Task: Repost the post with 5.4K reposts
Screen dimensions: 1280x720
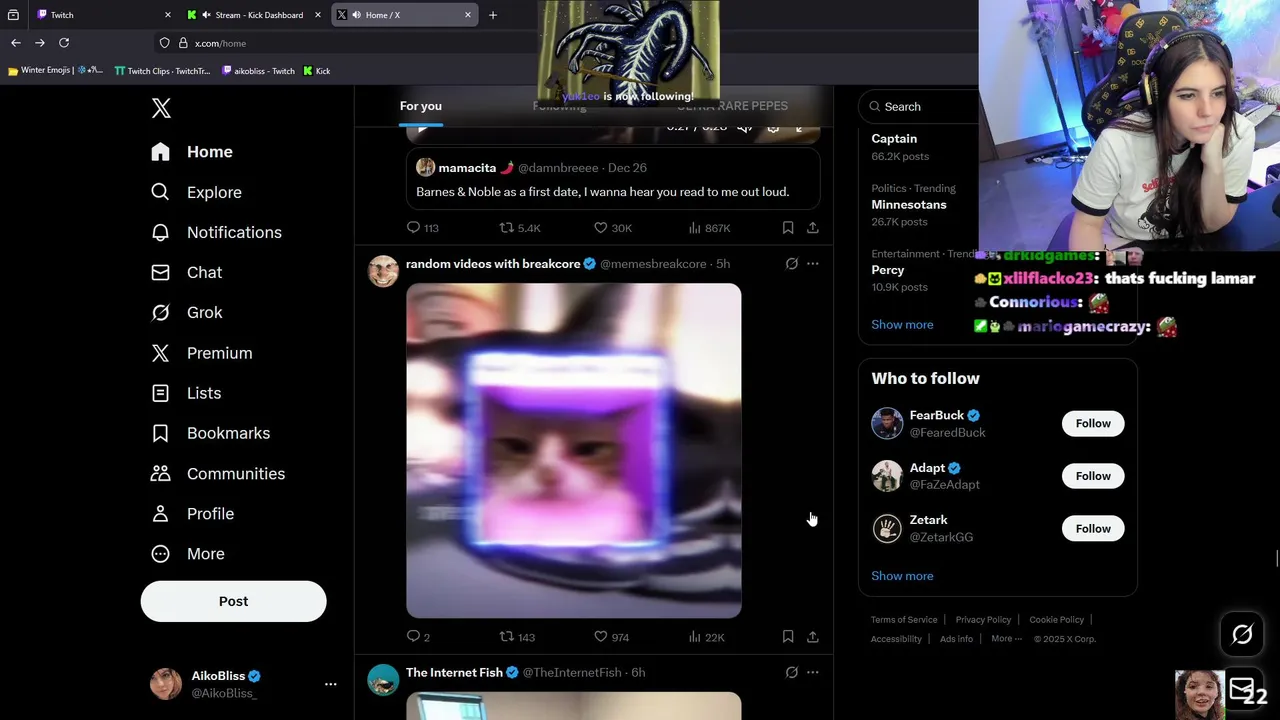Action: [x=520, y=228]
